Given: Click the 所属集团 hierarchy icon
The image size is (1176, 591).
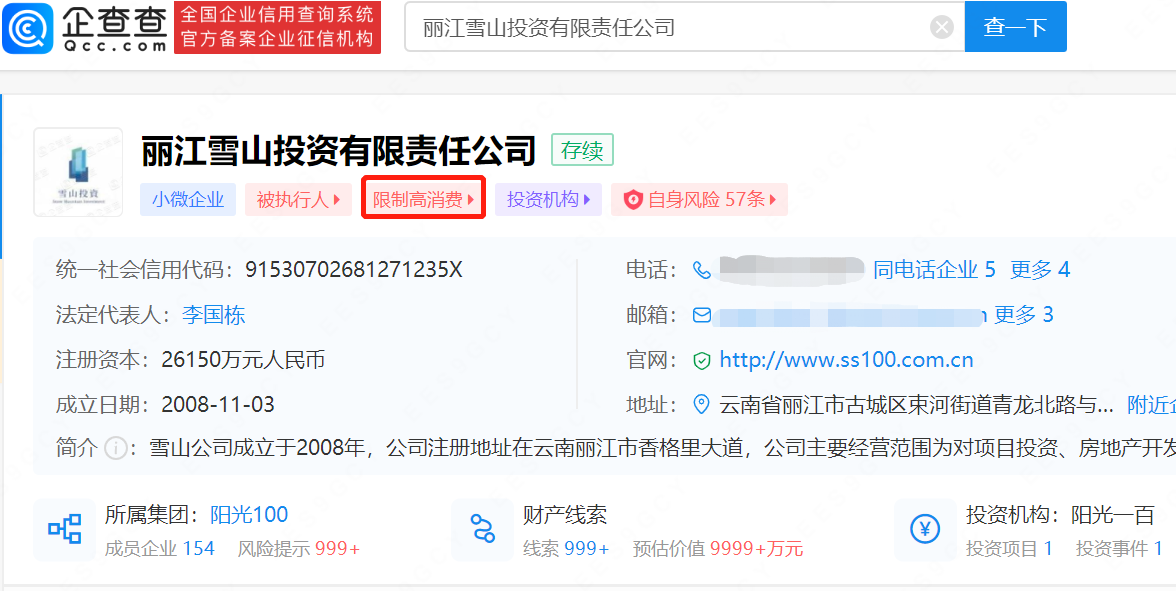Looking at the screenshot, I should [64, 530].
